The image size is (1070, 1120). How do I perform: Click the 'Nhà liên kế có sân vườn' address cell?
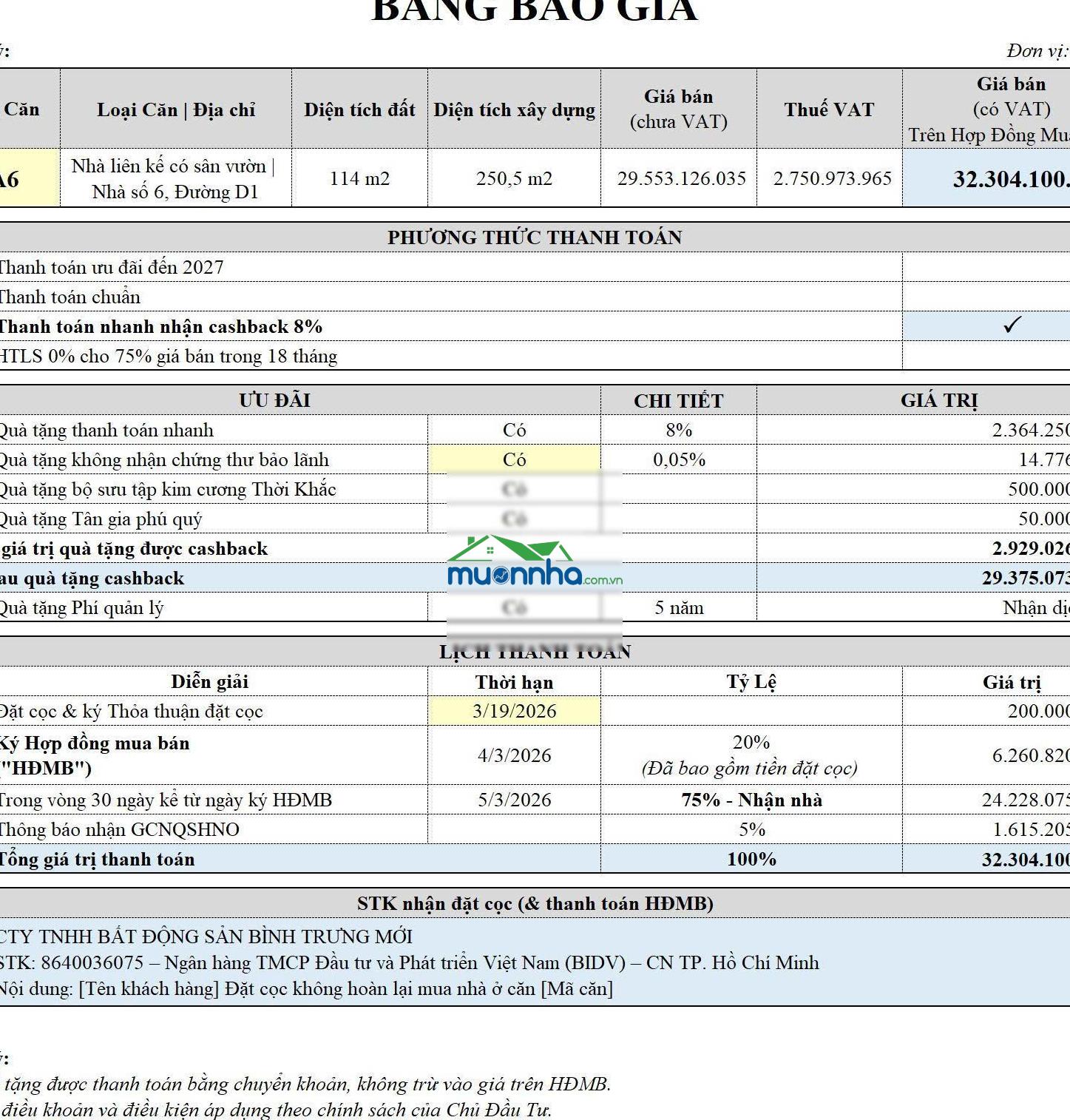pos(175,178)
